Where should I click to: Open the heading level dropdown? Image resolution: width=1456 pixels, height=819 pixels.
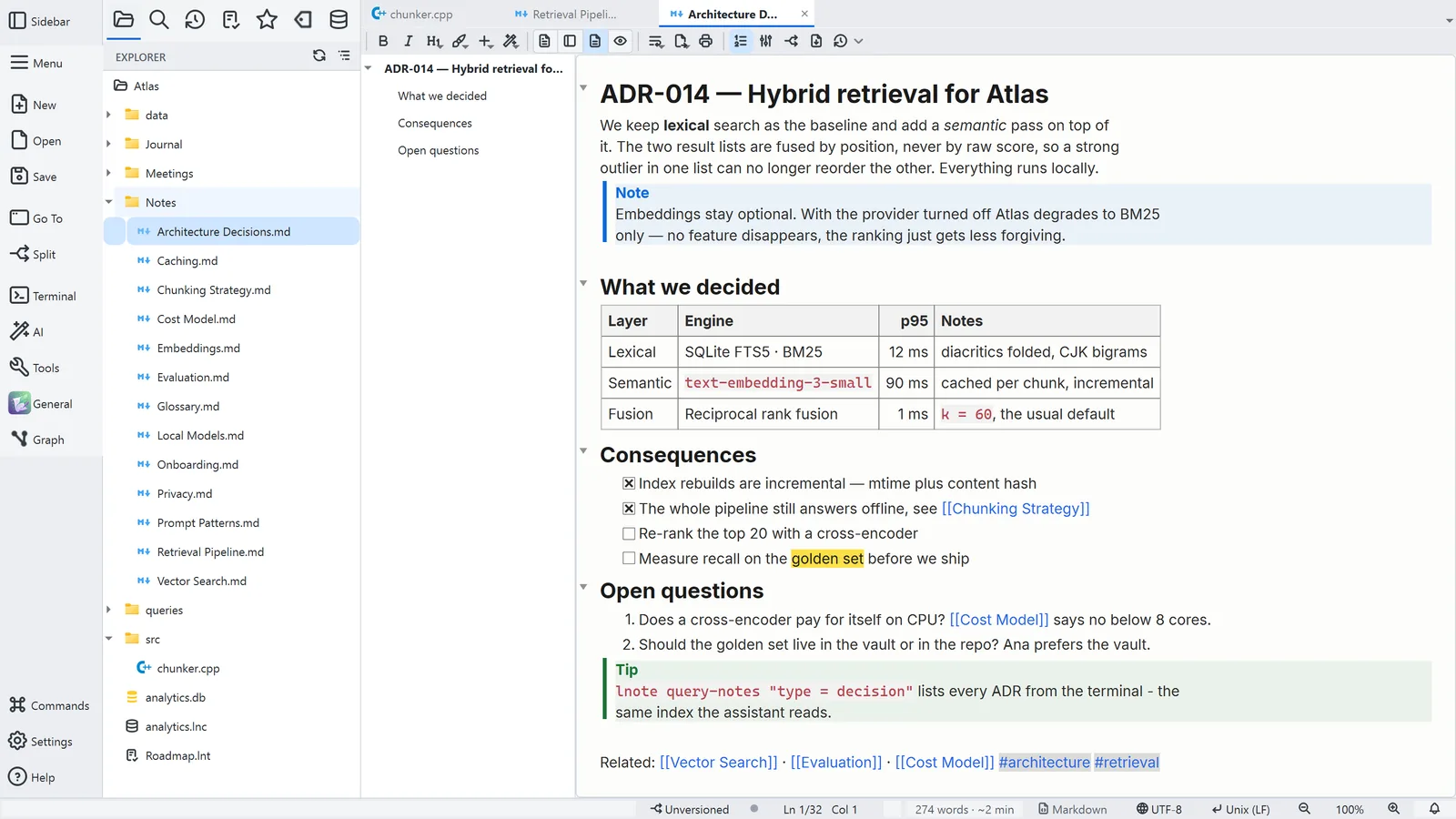(434, 41)
